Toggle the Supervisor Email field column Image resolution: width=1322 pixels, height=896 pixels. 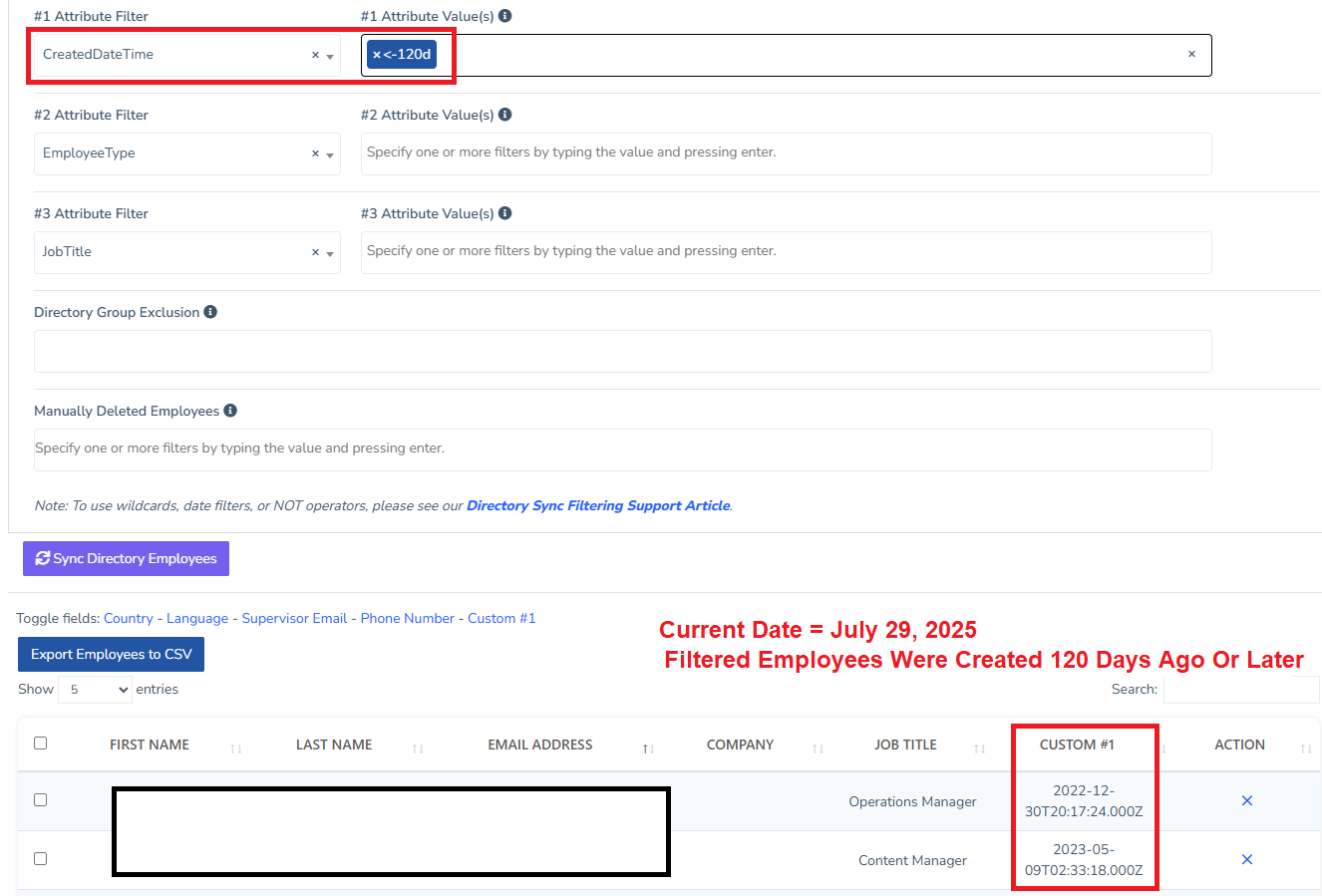click(294, 619)
